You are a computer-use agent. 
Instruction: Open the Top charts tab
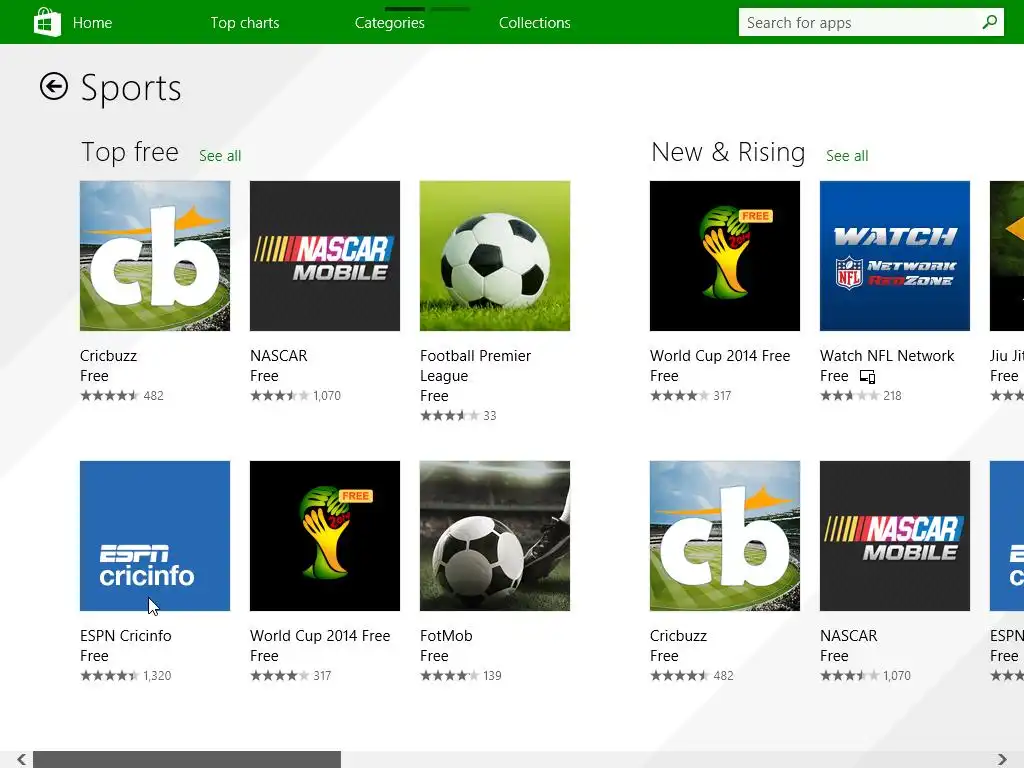click(245, 23)
